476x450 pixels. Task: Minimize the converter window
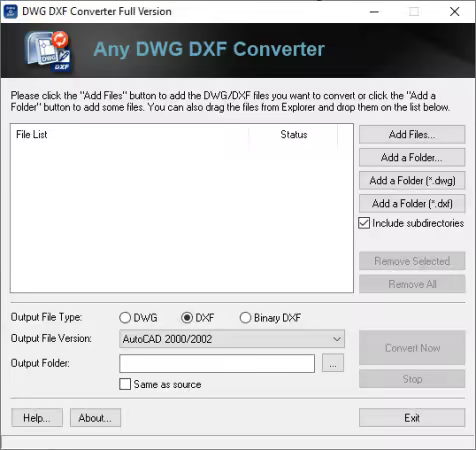374,12
